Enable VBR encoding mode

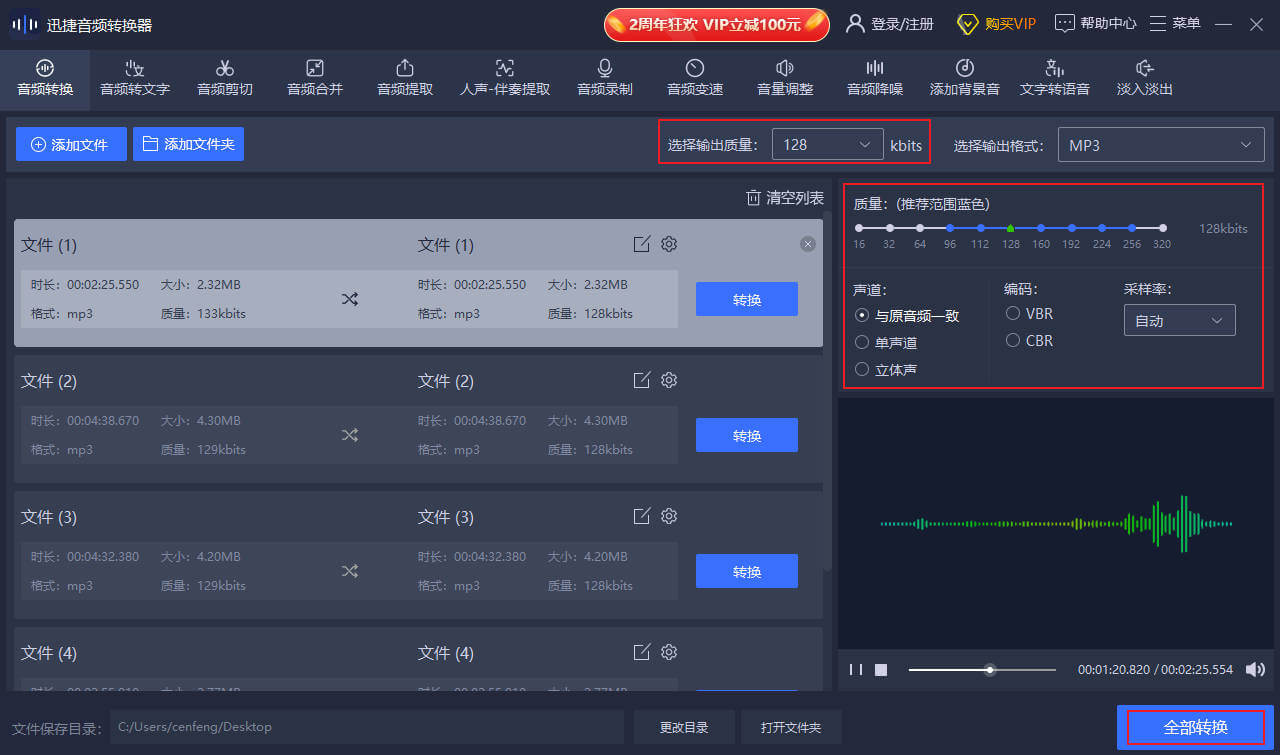point(1012,313)
